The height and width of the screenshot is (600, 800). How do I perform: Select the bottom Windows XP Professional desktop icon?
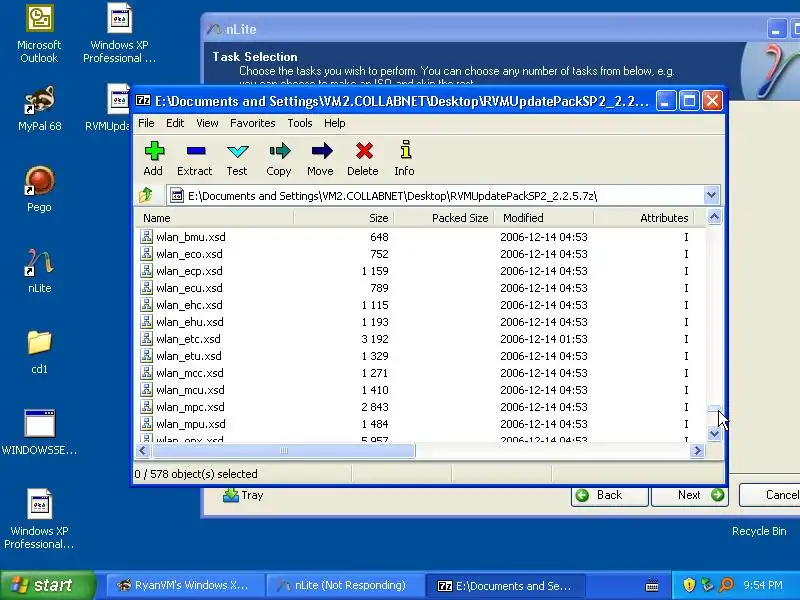point(39,504)
